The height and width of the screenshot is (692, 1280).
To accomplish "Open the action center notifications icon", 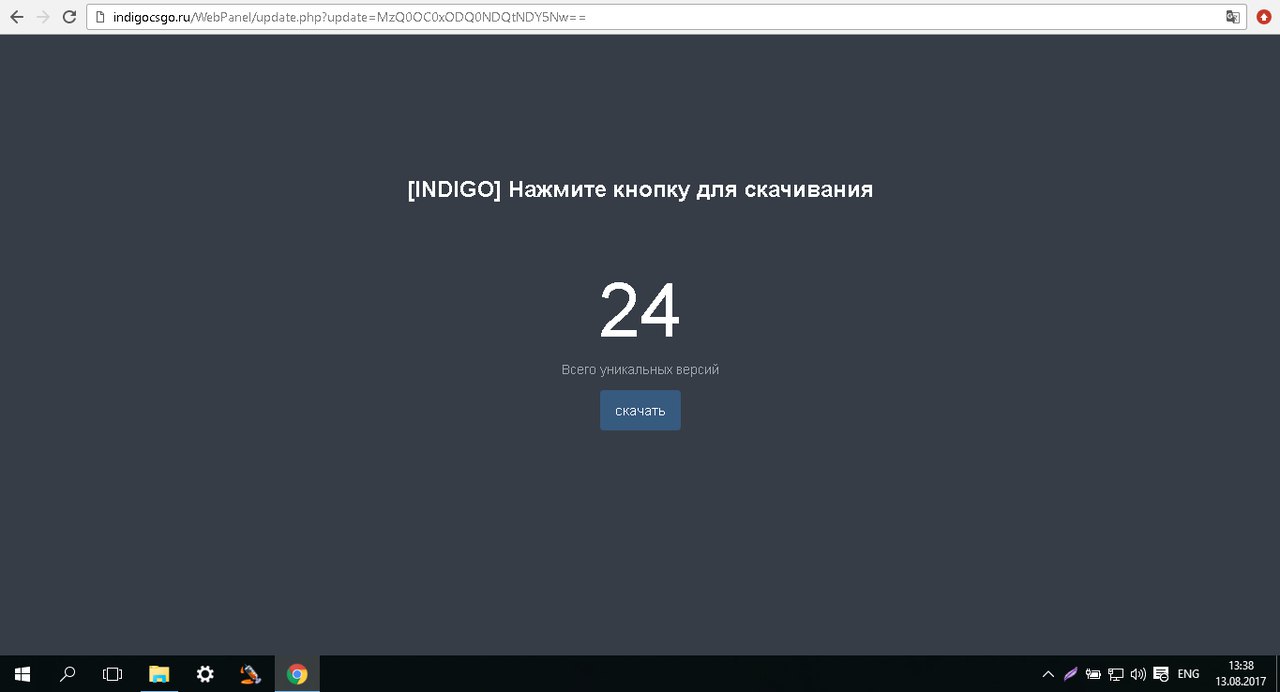I will click(1161, 674).
